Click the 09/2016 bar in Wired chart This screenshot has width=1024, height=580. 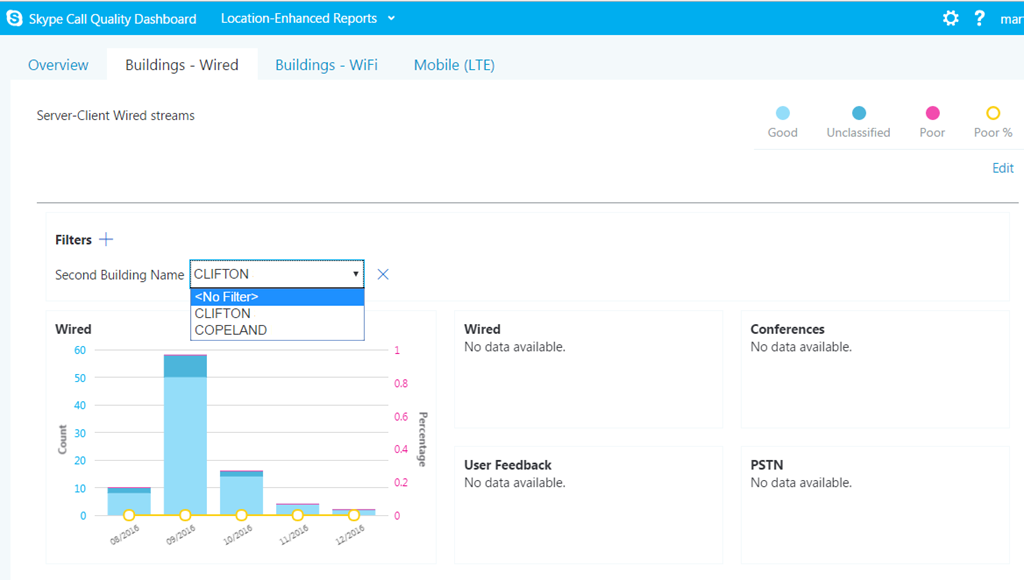coord(185,440)
